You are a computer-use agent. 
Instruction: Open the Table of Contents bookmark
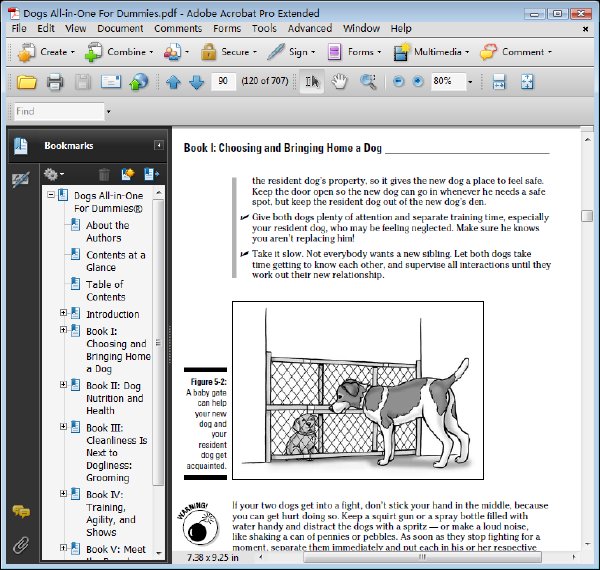tap(106, 291)
